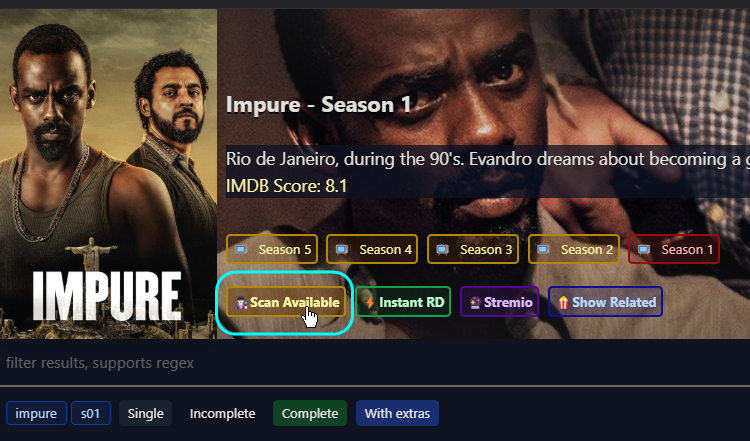Launch the Stremio button
Image resolution: width=750 pixels, height=441 pixels.
499,302
